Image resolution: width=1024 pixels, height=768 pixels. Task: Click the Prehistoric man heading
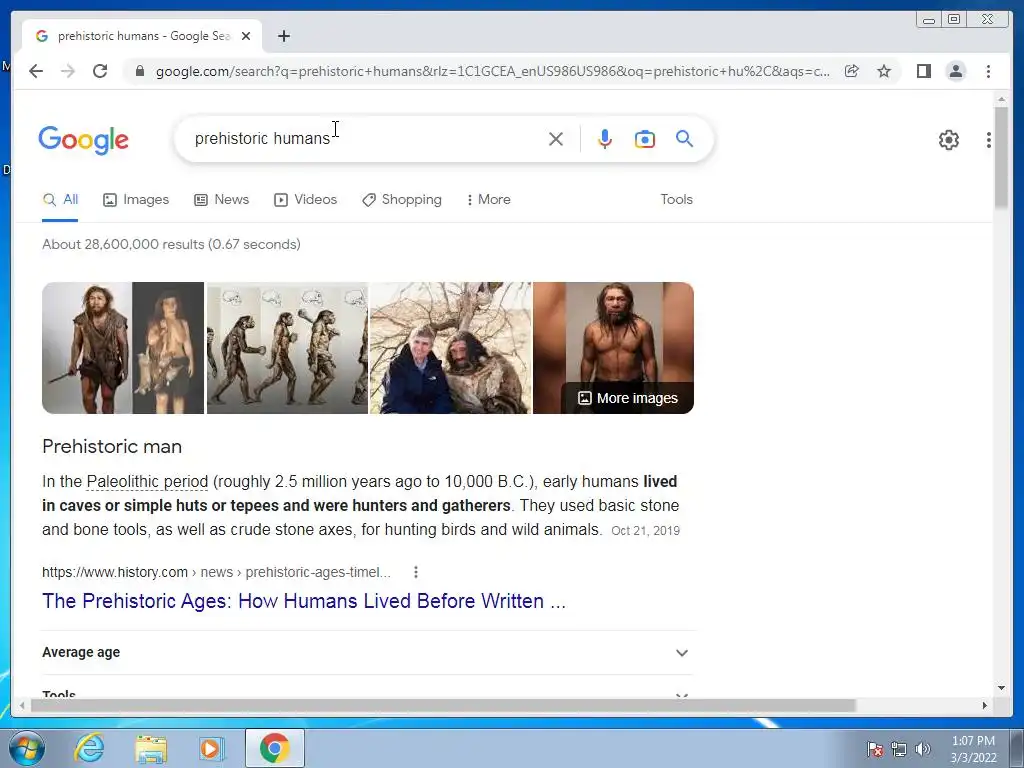[x=112, y=447]
